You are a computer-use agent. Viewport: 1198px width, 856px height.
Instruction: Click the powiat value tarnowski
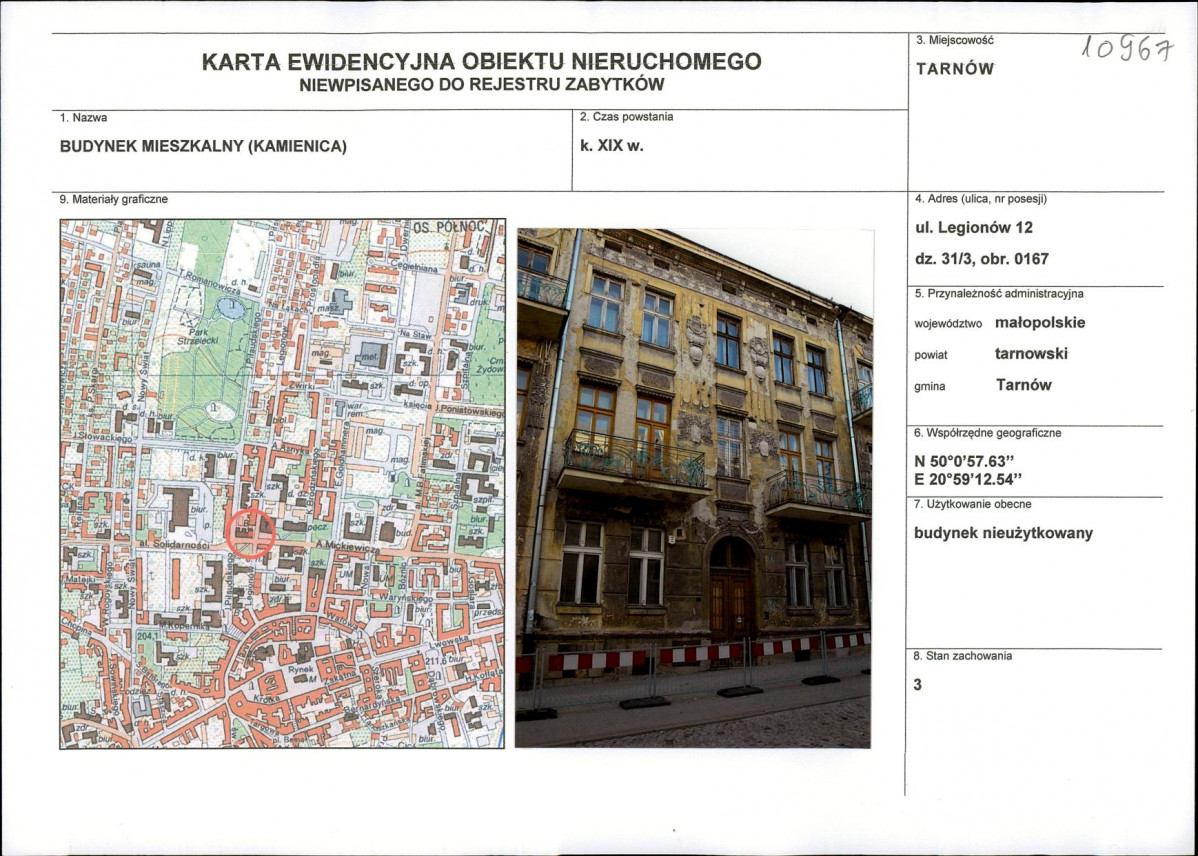point(1031,354)
